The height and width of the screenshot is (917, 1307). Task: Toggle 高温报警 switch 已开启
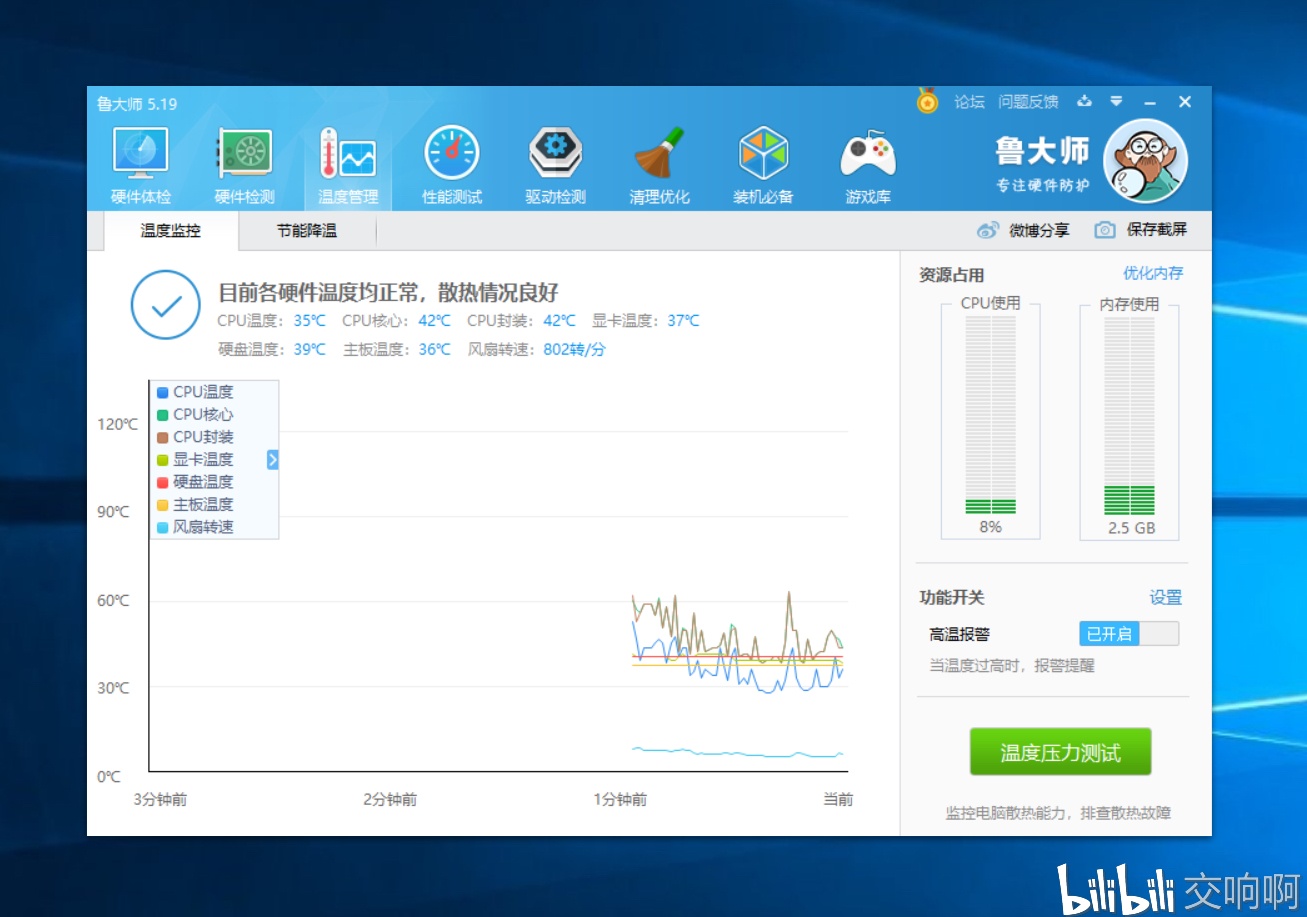1129,634
